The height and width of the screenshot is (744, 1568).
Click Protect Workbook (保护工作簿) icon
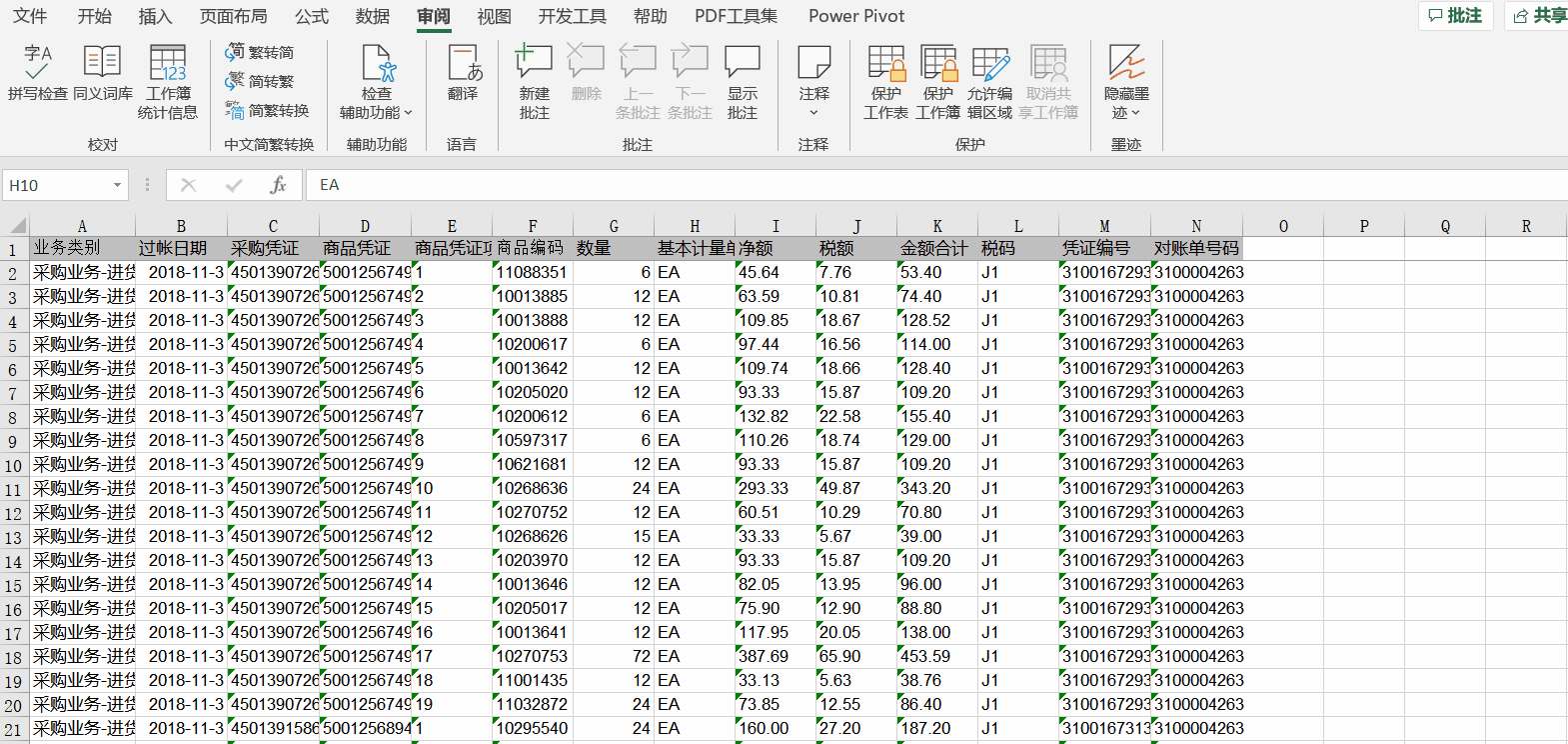tap(937, 82)
